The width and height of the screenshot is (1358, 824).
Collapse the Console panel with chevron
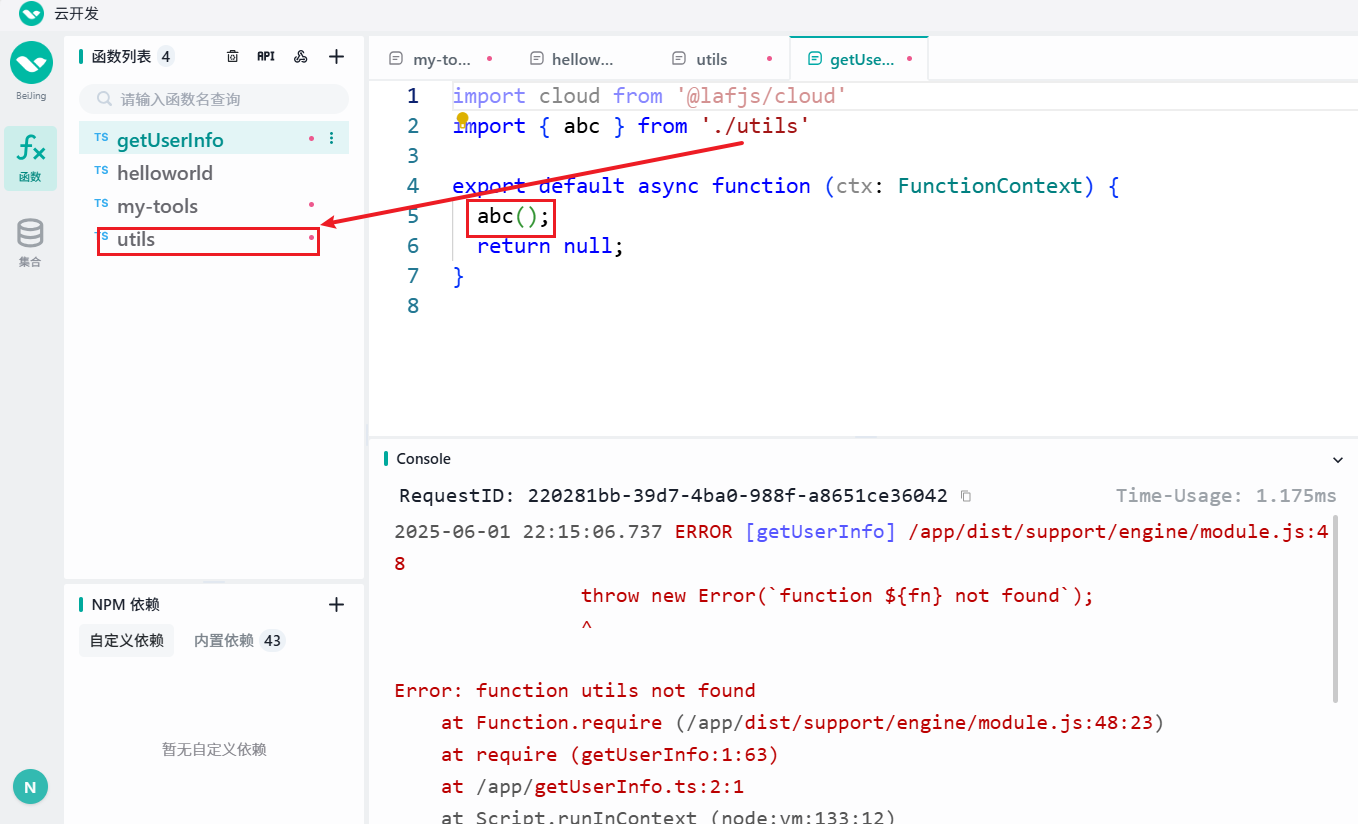coord(1338,459)
